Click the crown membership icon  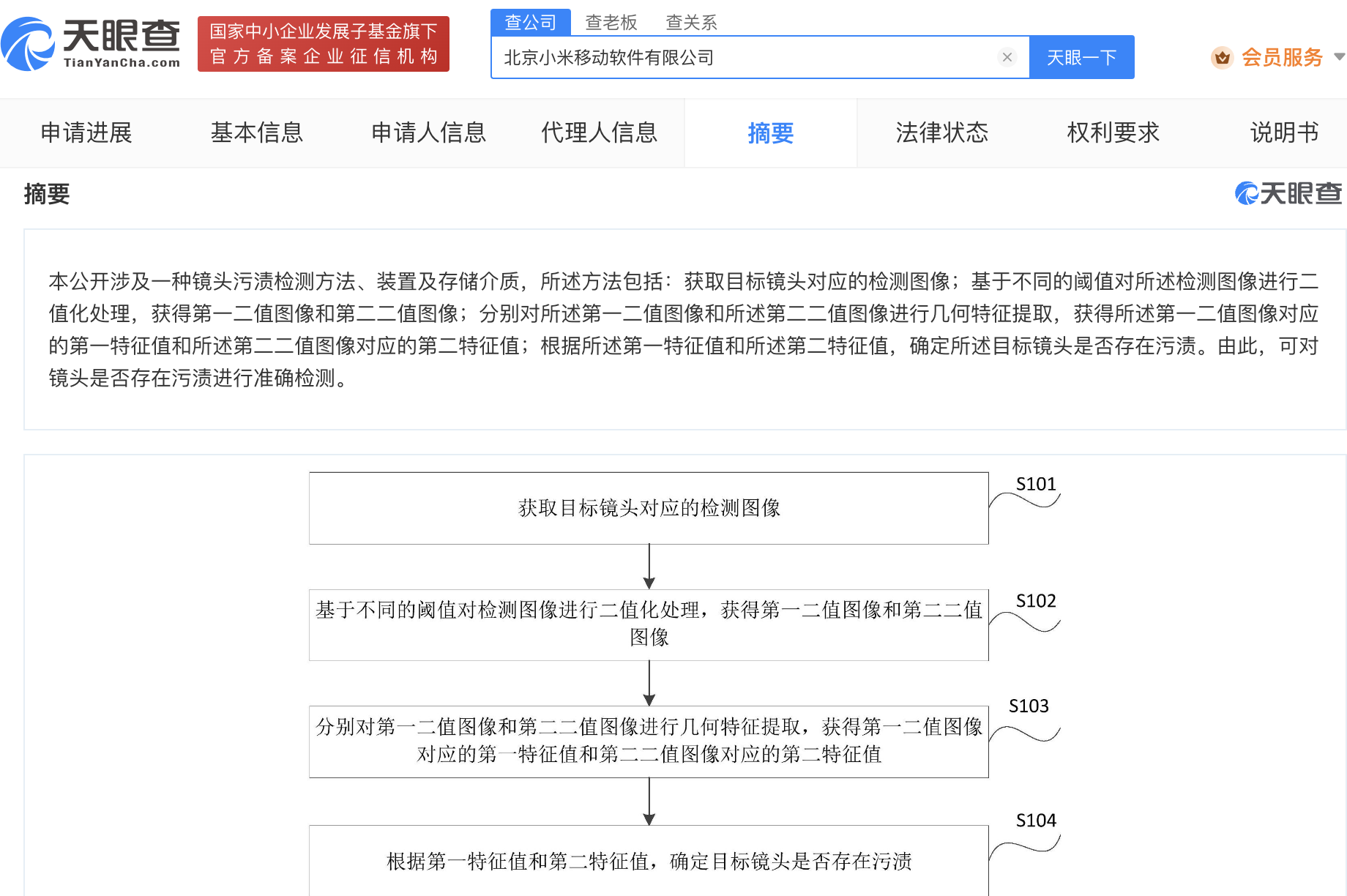[1222, 57]
